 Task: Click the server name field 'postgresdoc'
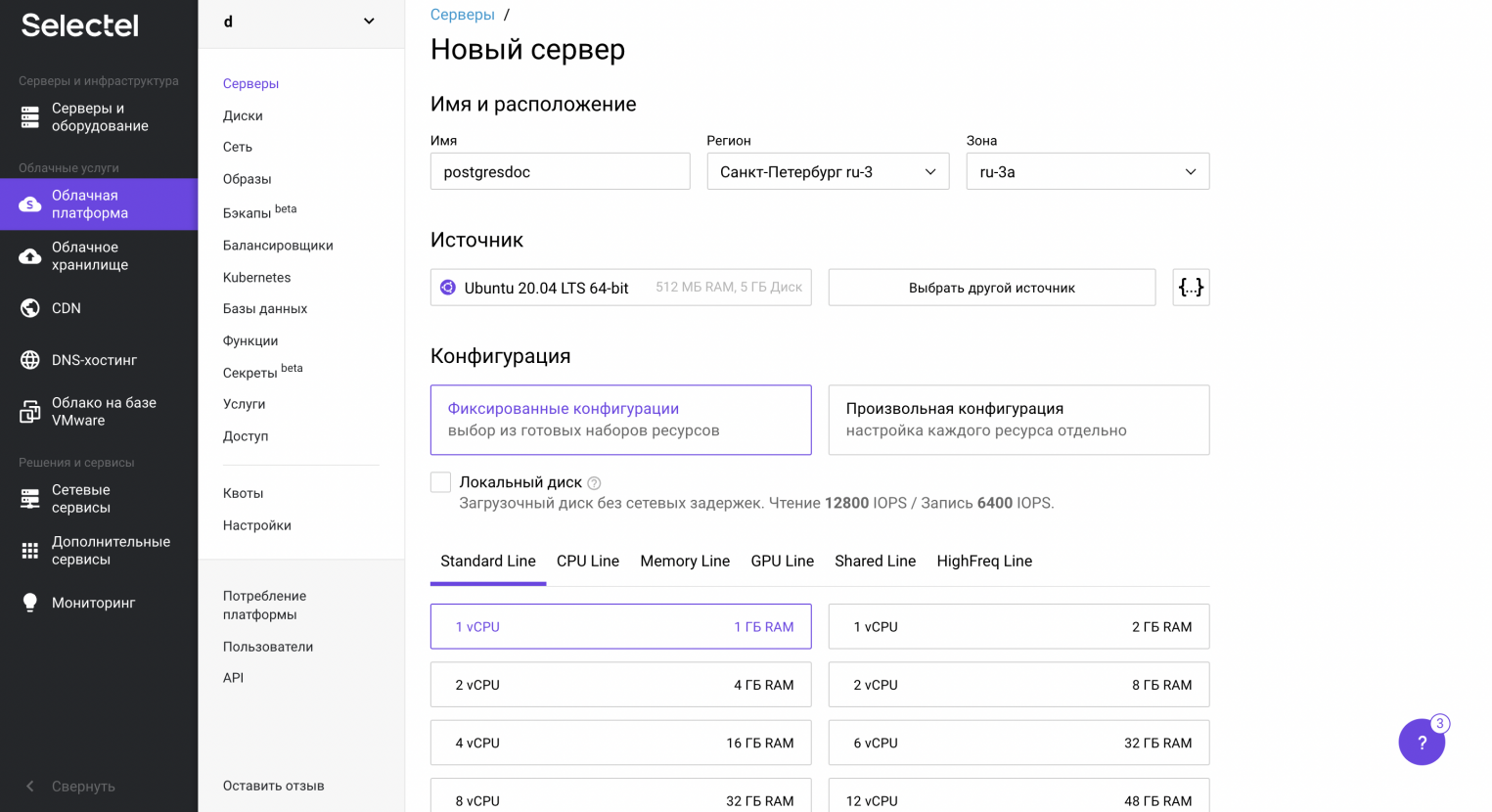(x=561, y=171)
